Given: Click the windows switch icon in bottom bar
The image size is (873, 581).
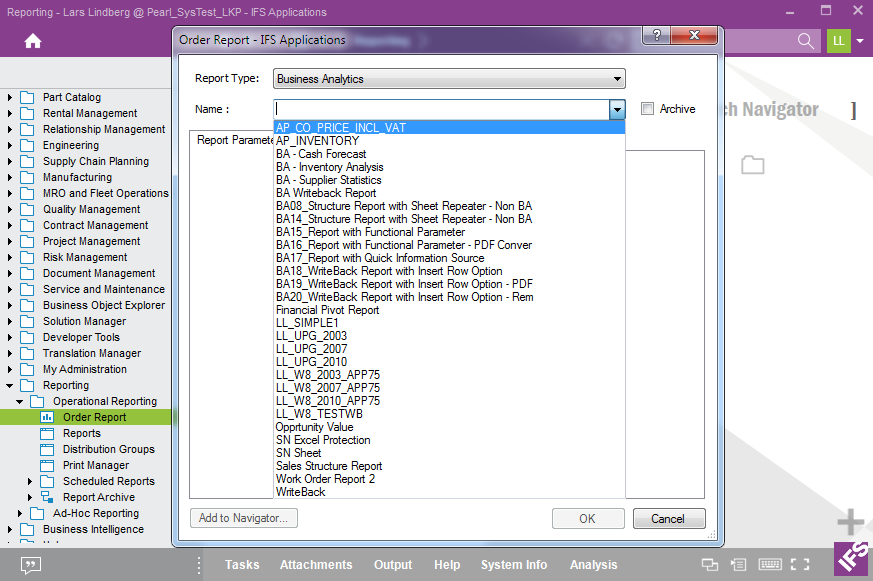Looking at the screenshot, I should click(709, 565).
